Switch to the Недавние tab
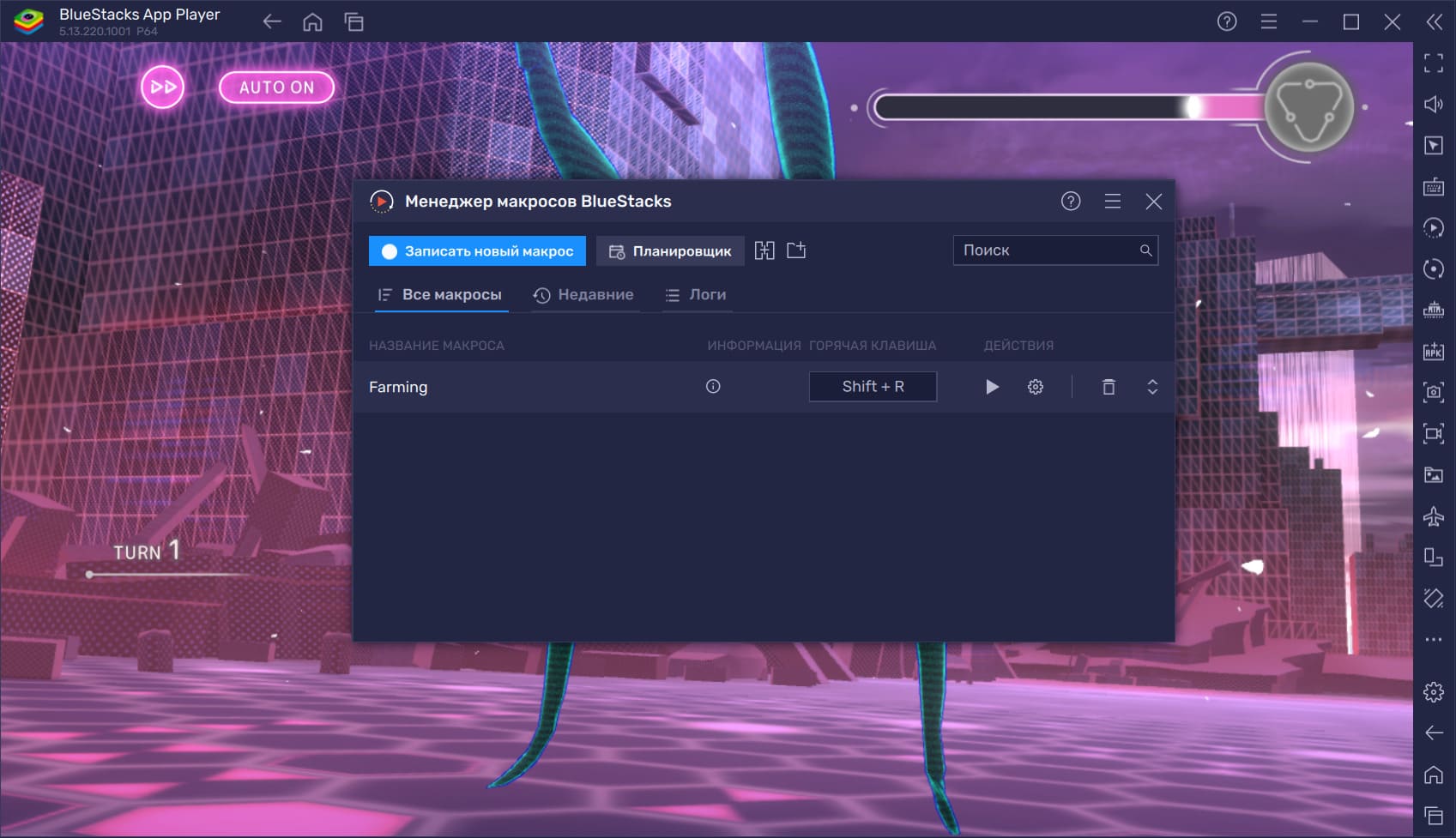 584,294
